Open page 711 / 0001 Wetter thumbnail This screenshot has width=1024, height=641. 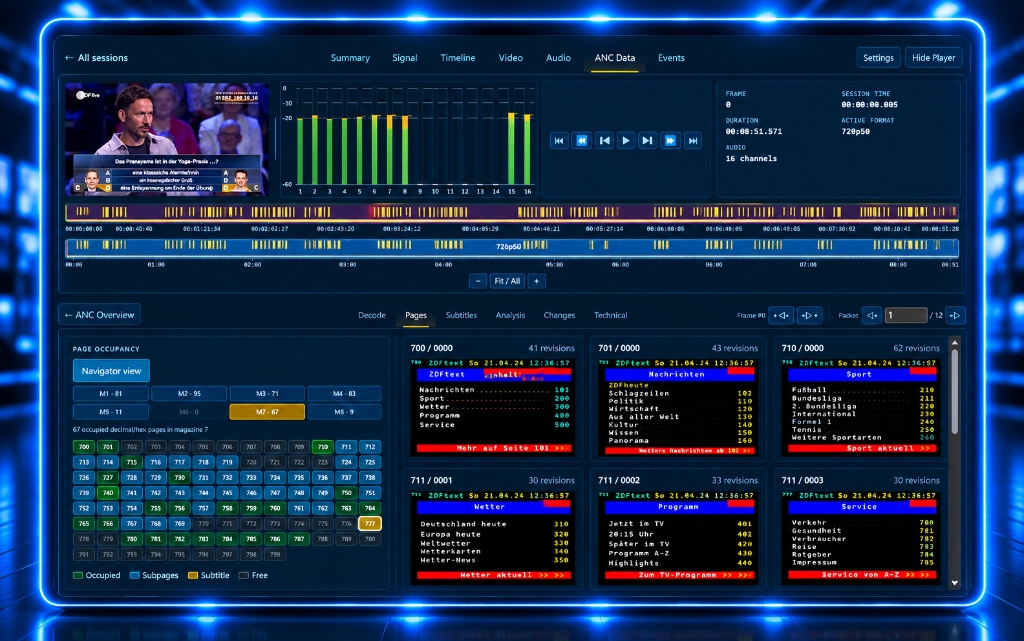[x=493, y=538]
